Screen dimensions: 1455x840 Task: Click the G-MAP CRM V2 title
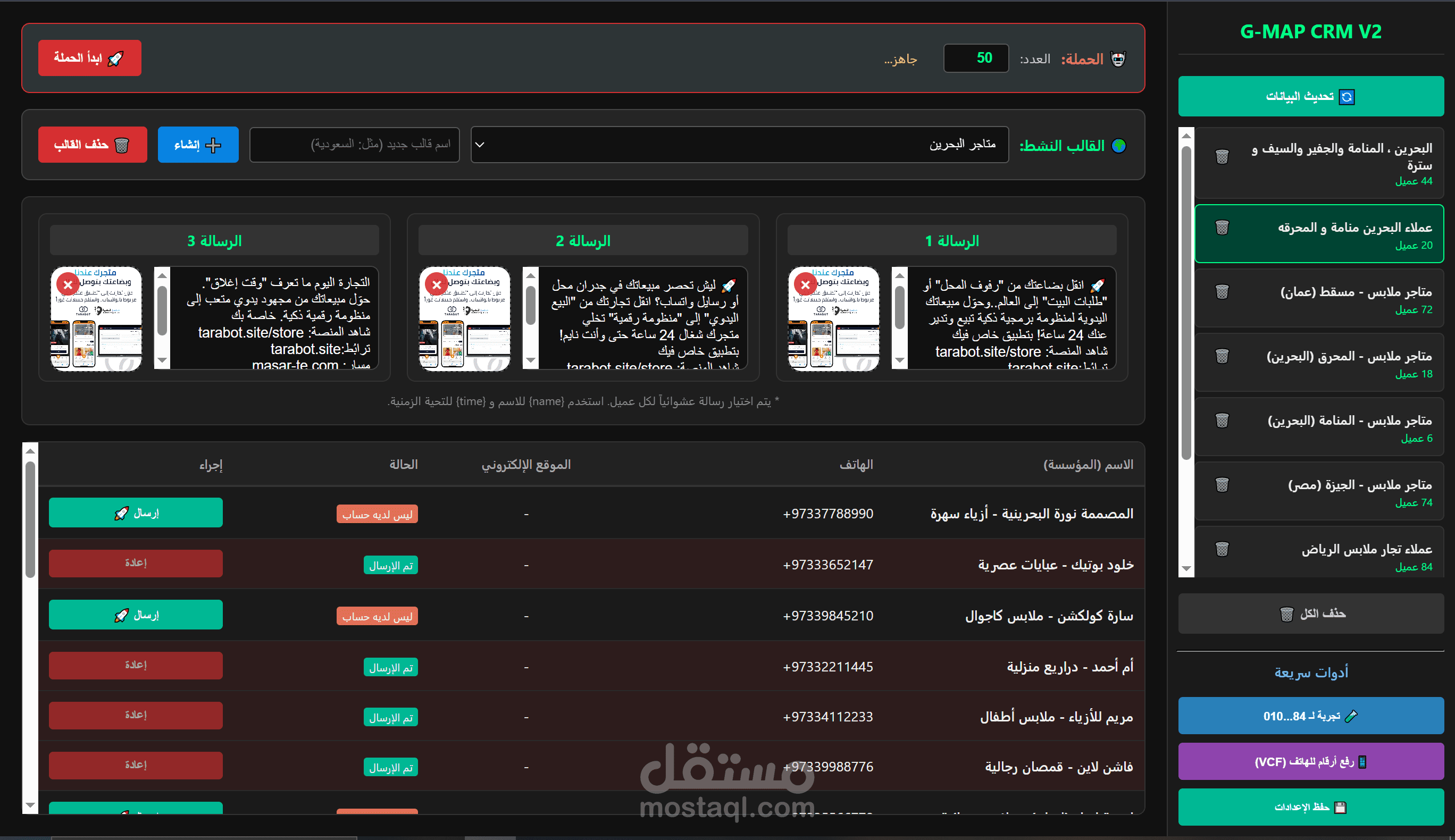coord(1311,31)
